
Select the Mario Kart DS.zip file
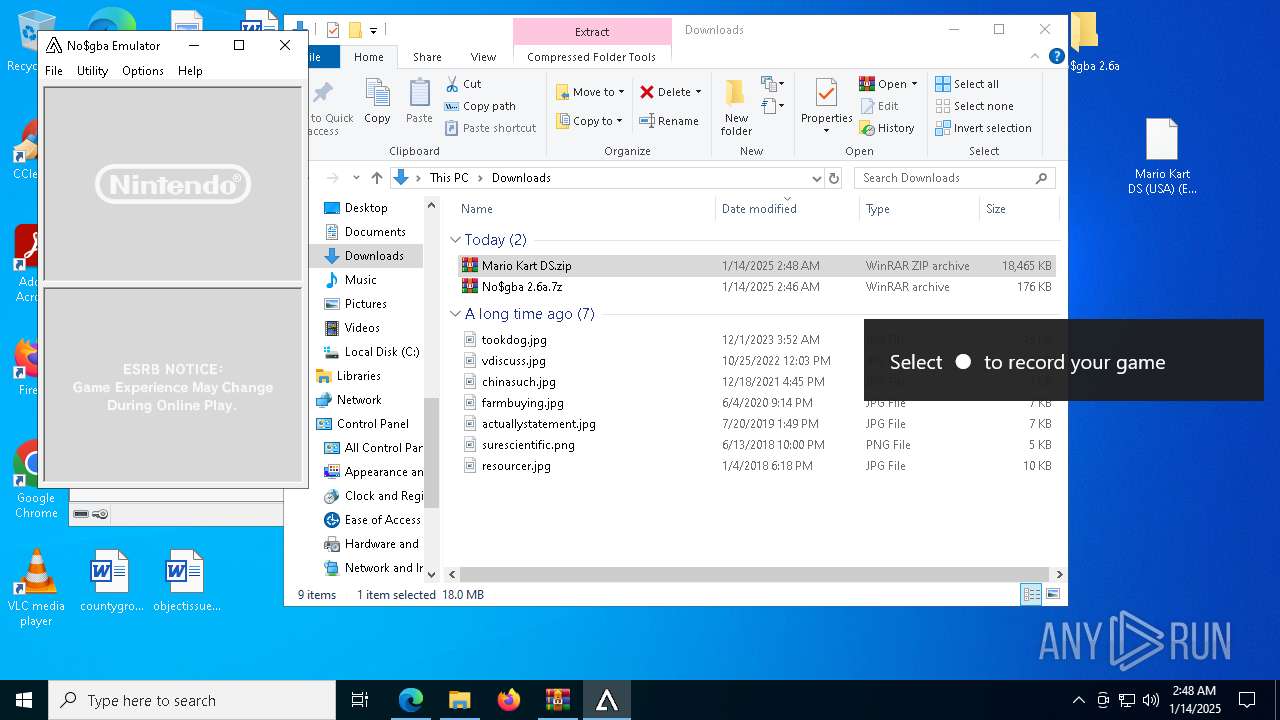[x=757, y=266]
